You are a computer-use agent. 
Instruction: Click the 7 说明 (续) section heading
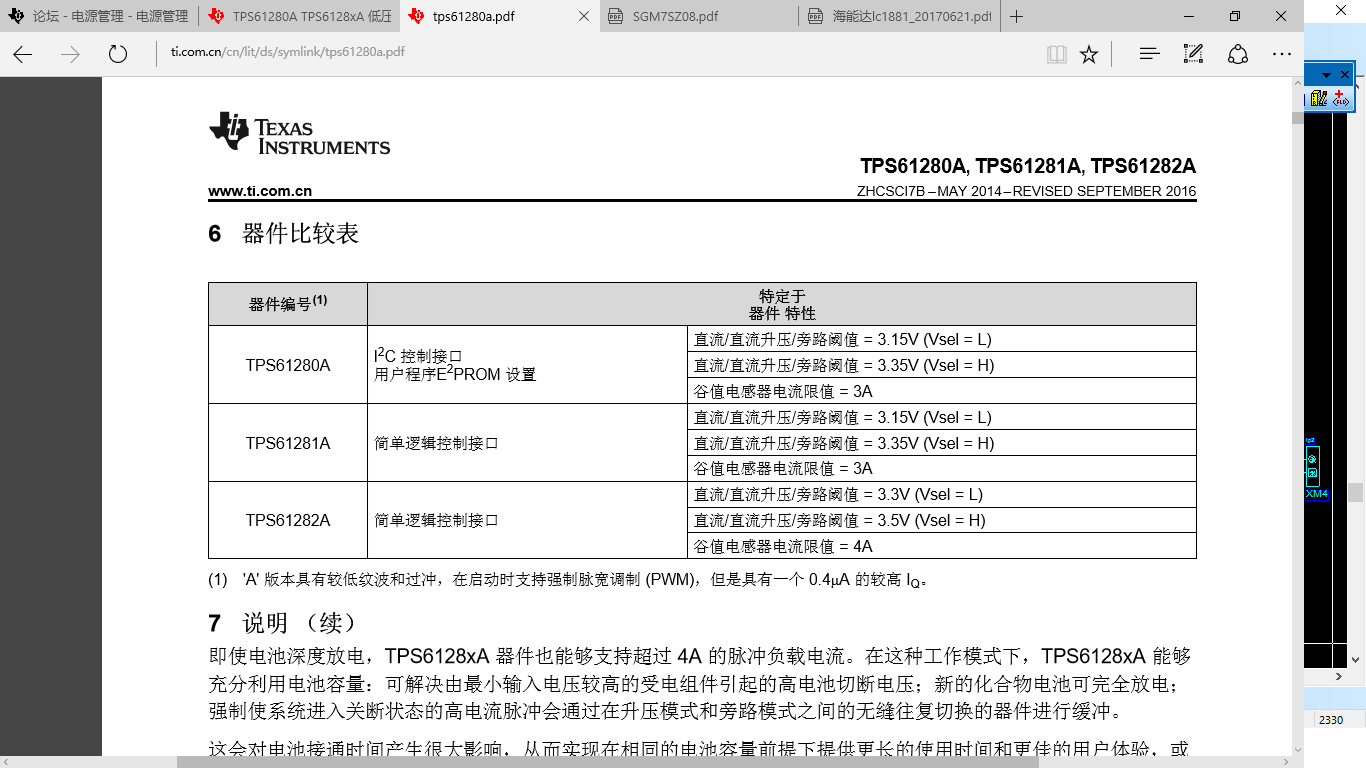pos(282,623)
